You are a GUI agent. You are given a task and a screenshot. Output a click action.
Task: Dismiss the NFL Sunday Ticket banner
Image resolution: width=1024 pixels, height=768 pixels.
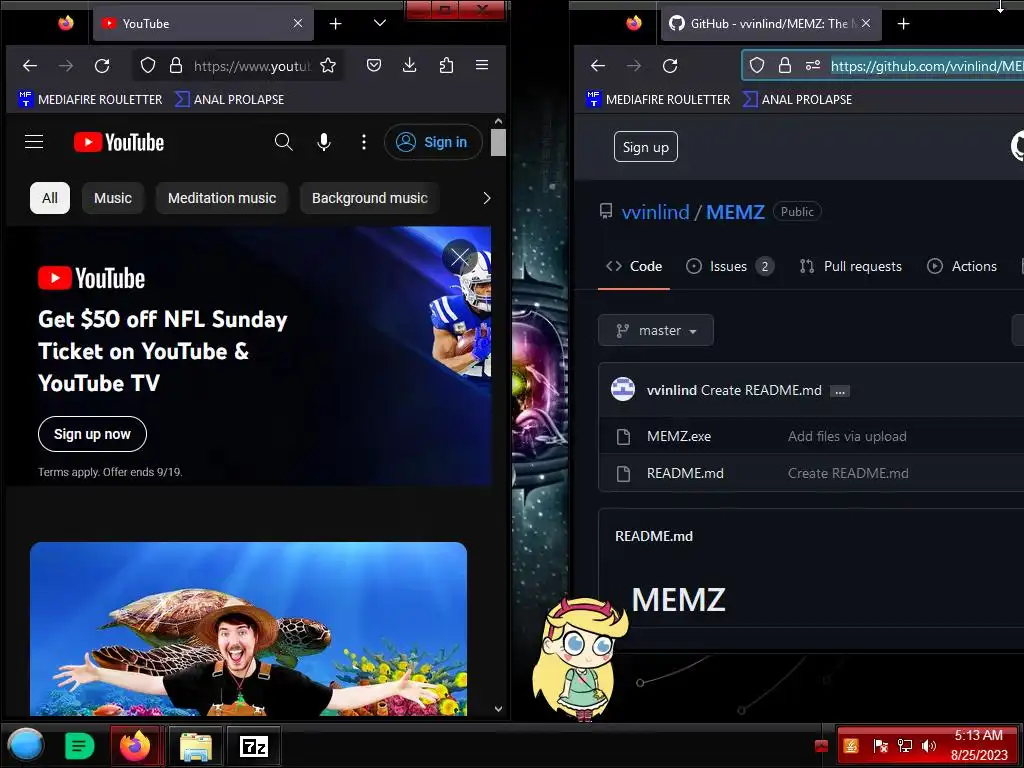coord(460,258)
